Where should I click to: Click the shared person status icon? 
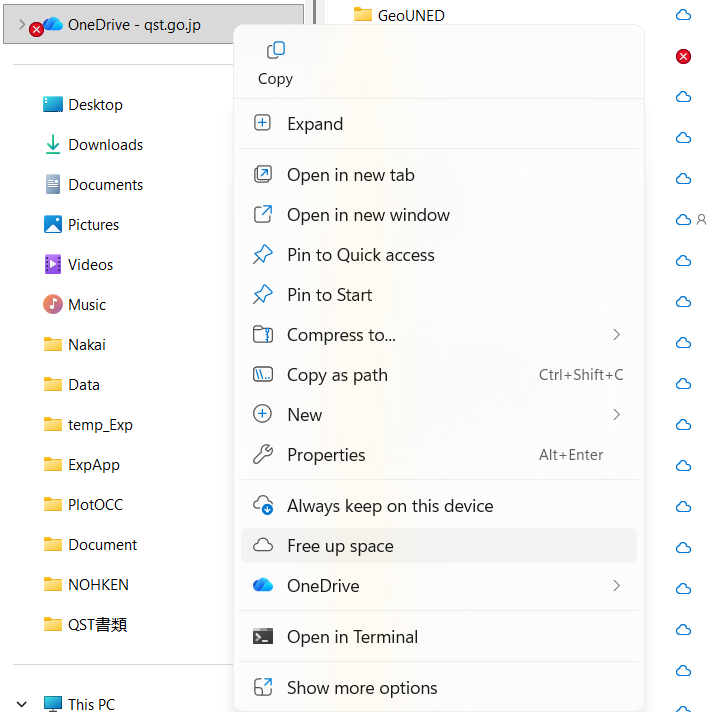701,220
